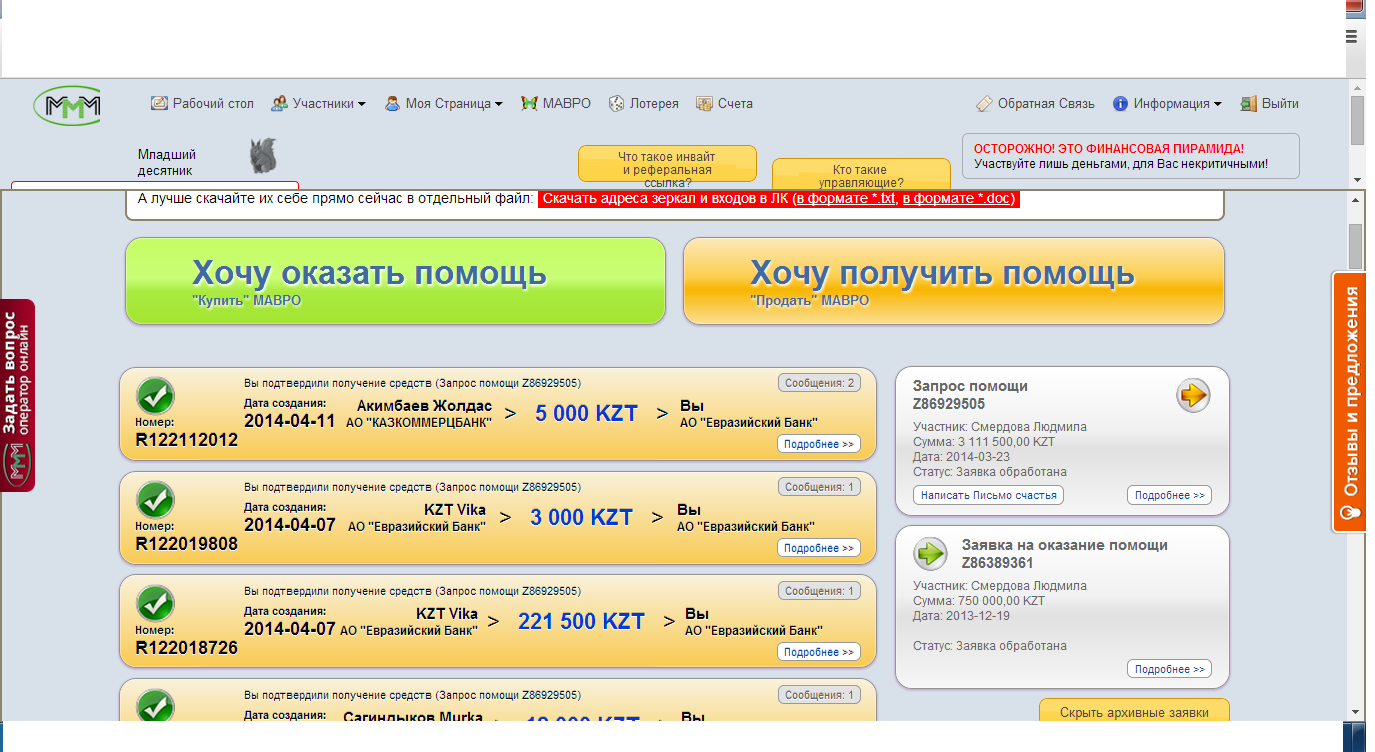Click the orange arrow icon on Запрос помощи

click(1193, 395)
